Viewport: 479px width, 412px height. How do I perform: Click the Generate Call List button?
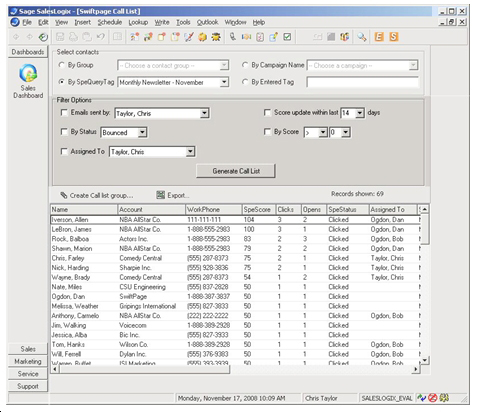[x=236, y=171]
